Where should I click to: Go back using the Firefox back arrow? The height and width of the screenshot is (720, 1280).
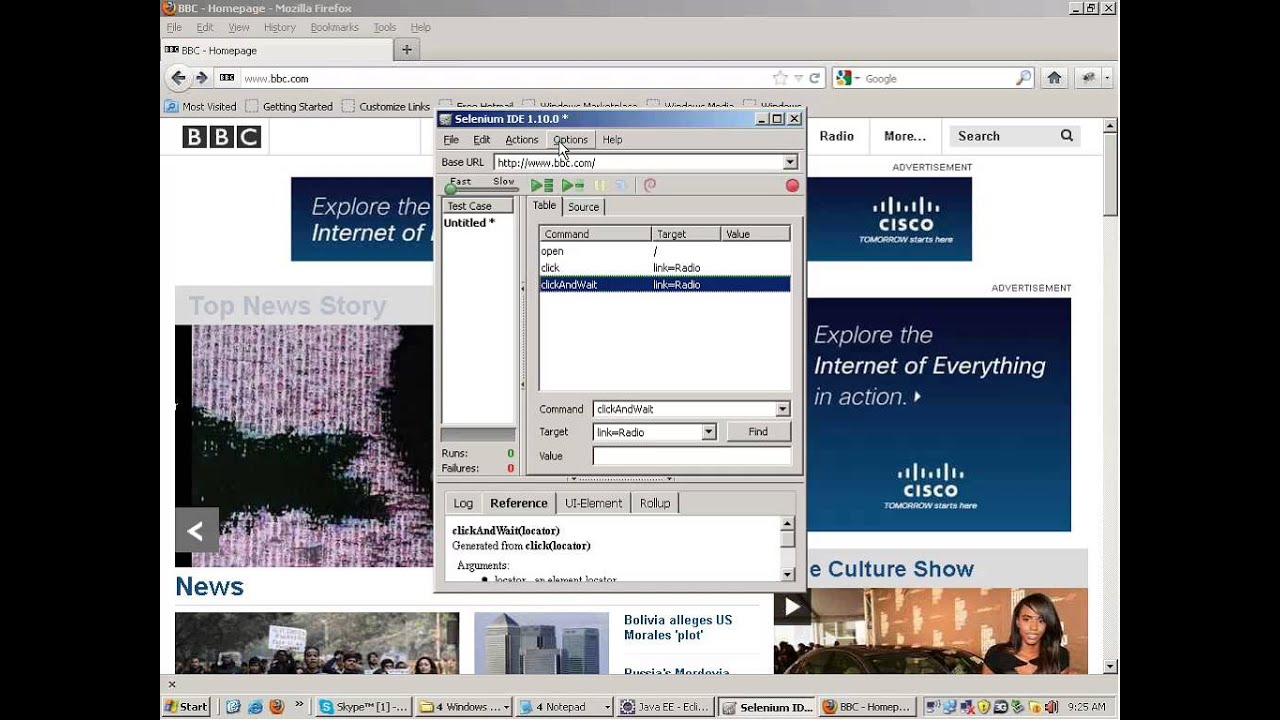[178, 78]
